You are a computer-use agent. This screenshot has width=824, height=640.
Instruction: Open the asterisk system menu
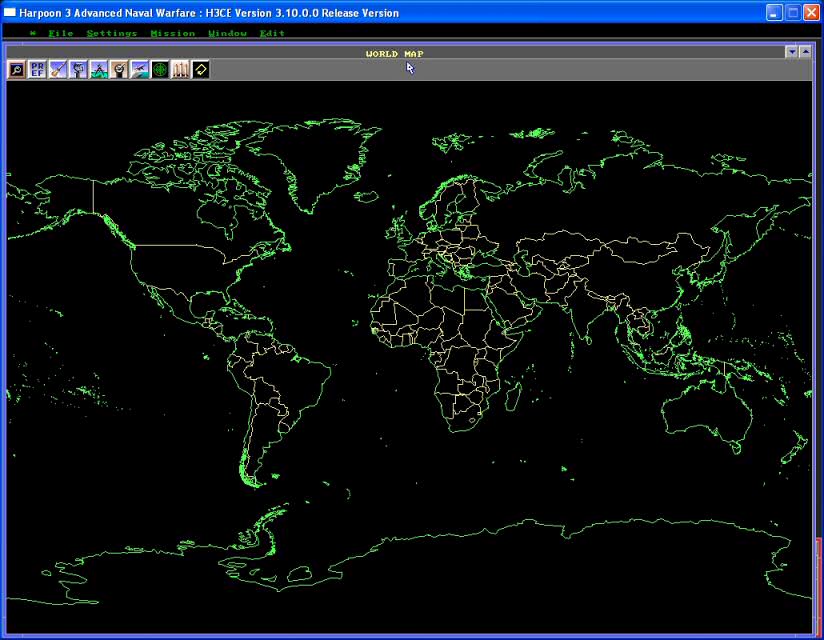pyautogui.click(x=33, y=33)
